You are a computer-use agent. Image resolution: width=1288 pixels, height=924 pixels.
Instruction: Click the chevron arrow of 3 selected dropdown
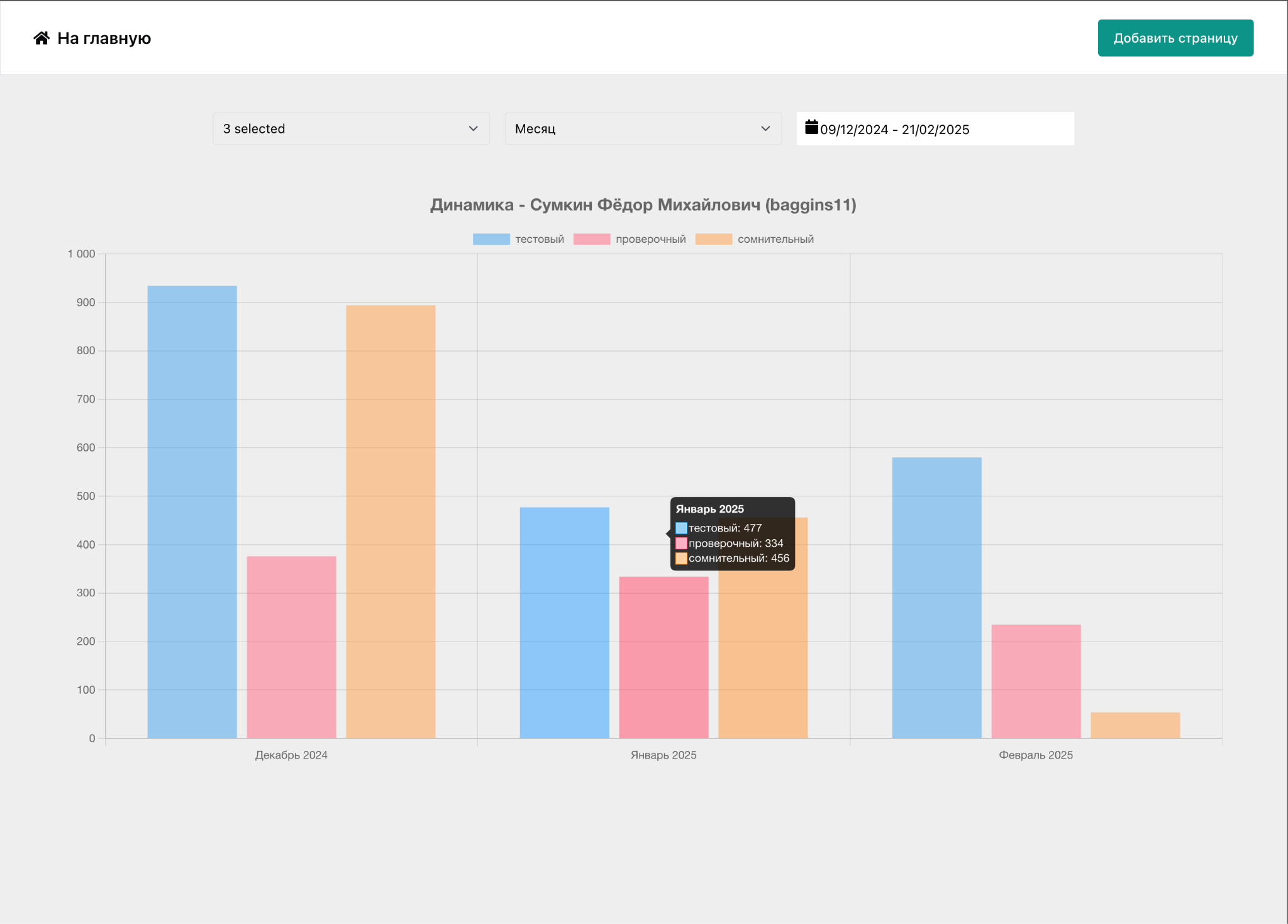[473, 128]
